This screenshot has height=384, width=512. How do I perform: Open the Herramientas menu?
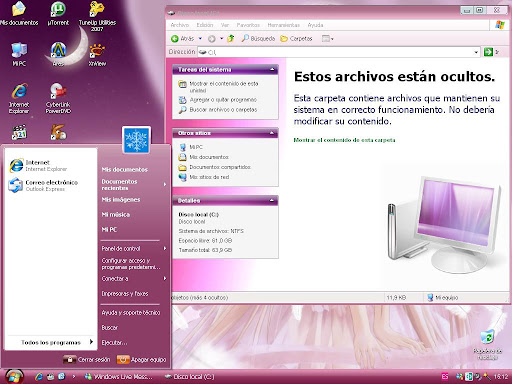pos(283,25)
